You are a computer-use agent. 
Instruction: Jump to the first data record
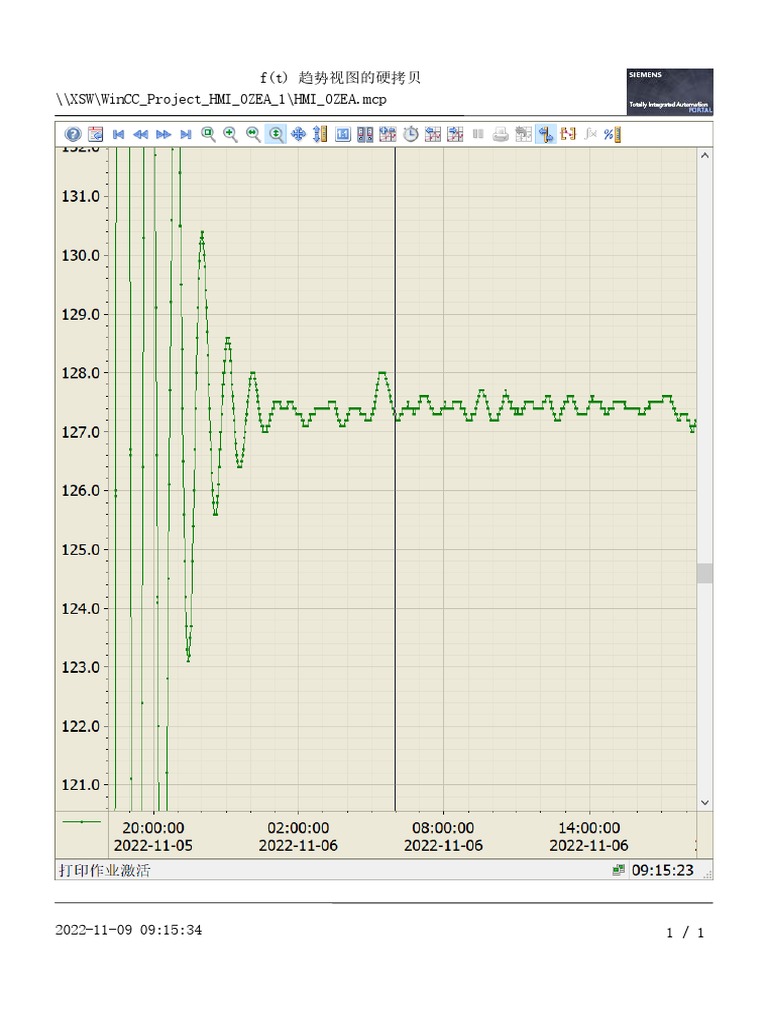pos(118,135)
